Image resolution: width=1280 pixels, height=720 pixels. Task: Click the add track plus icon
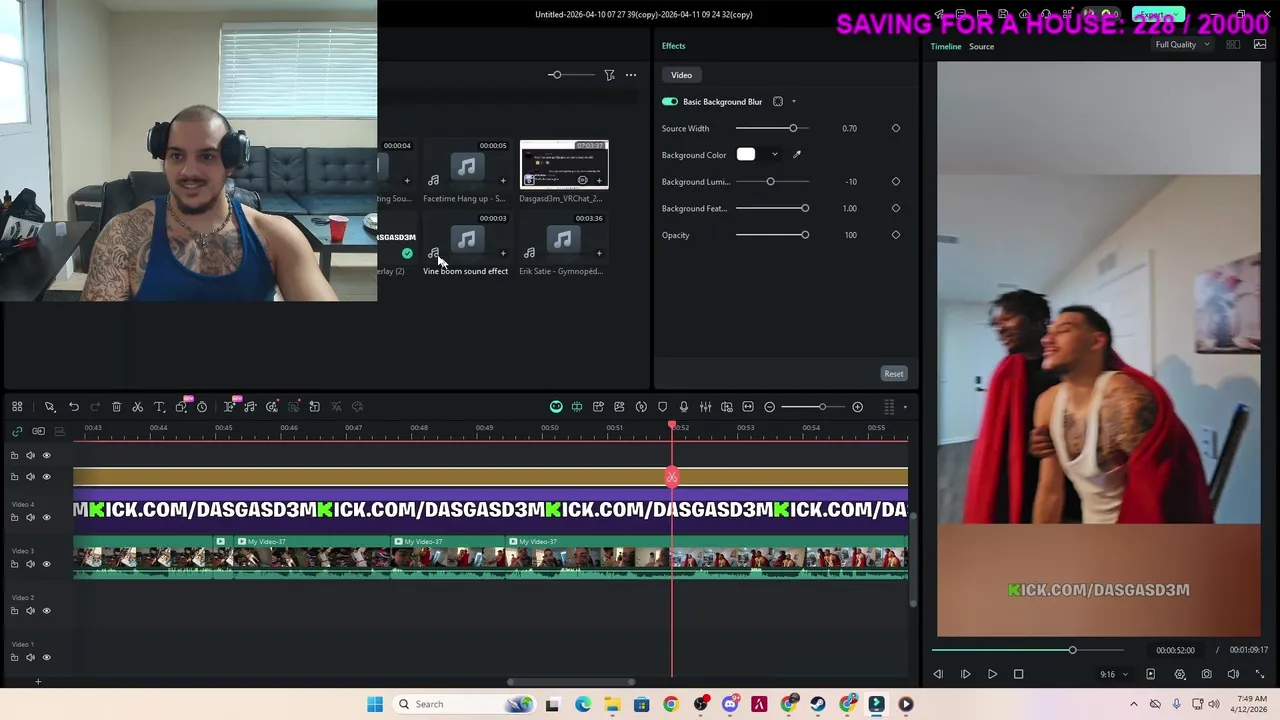[x=38, y=682]
